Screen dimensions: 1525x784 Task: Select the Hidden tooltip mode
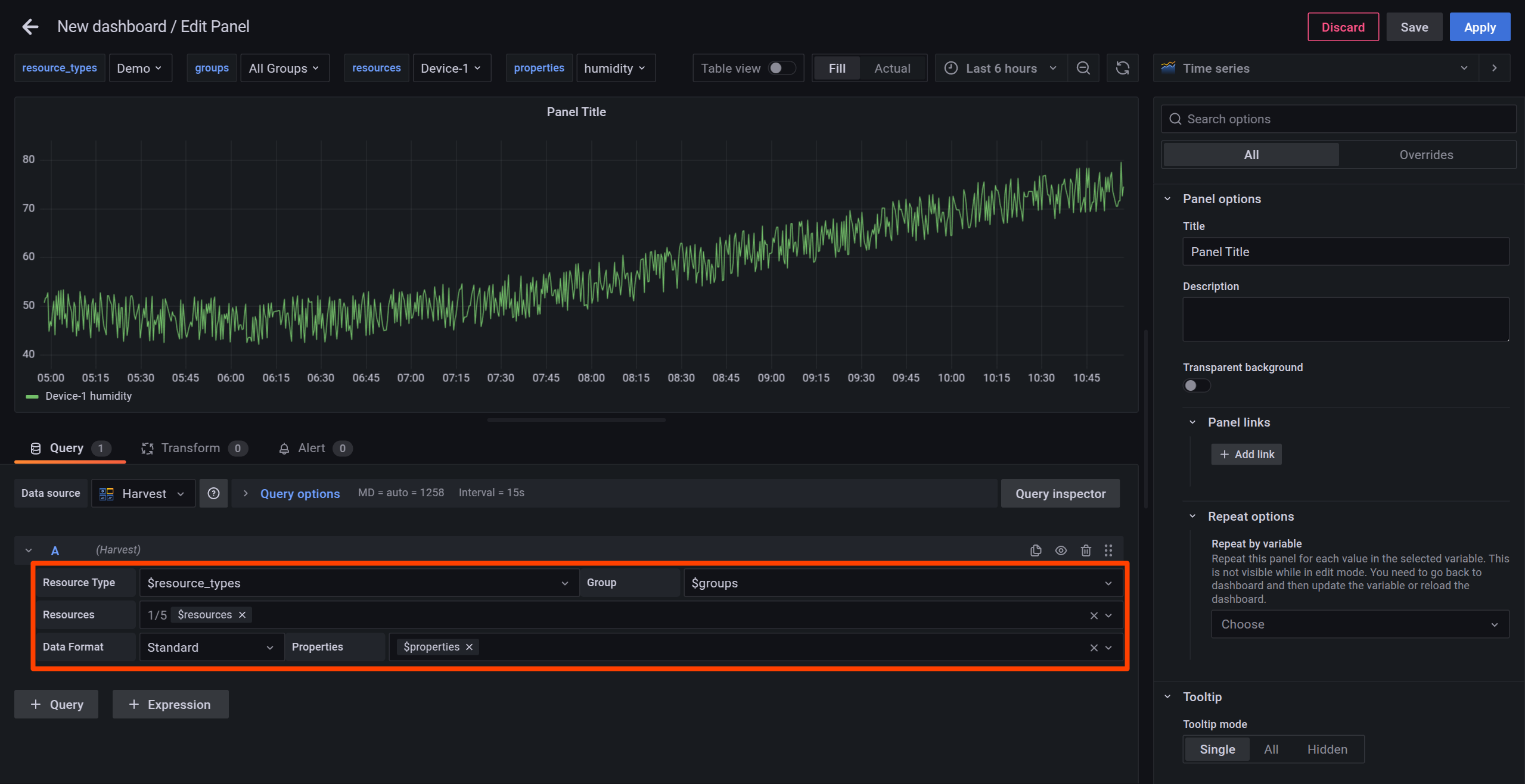pyautogui.click(x=1327, y=749)
